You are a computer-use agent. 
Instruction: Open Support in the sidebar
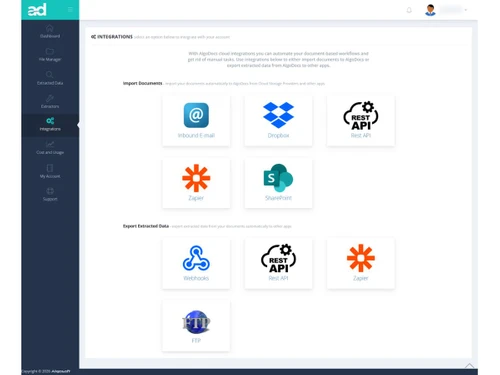click(50, 195)
